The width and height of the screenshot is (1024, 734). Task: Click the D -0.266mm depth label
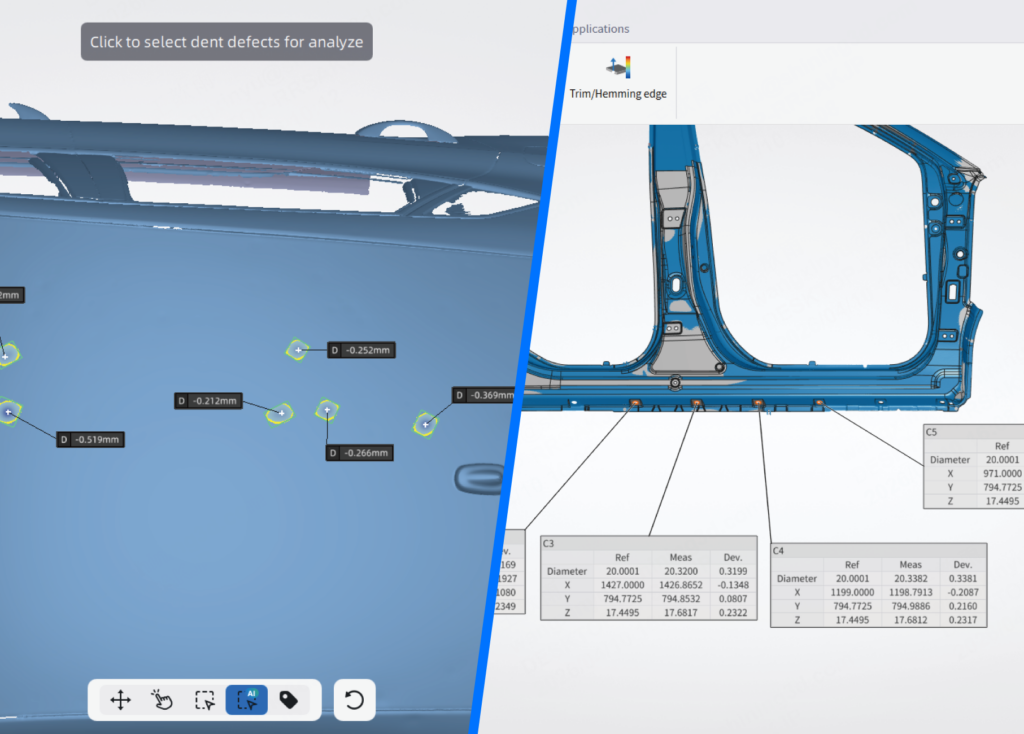[x=359, y=453]
